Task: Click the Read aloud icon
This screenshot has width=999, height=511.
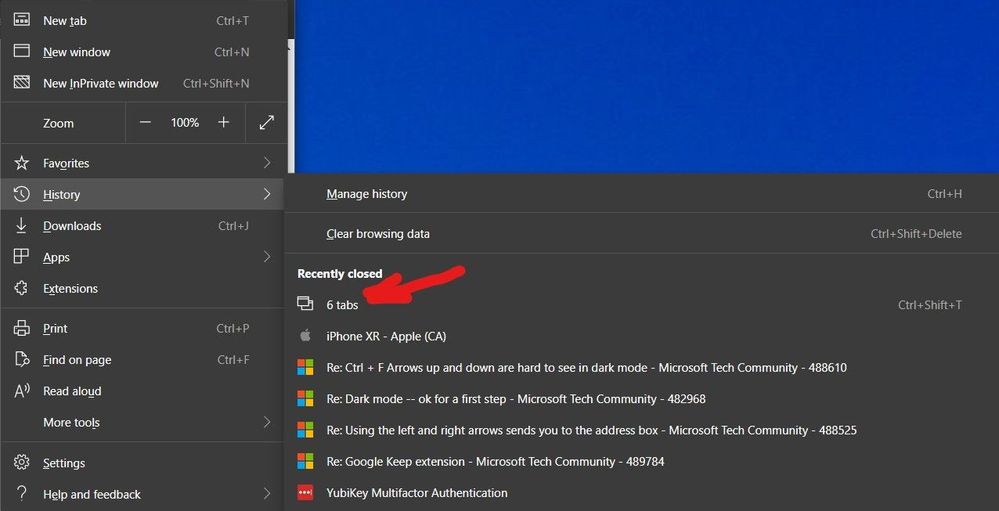Action: (x=22, y=391)
